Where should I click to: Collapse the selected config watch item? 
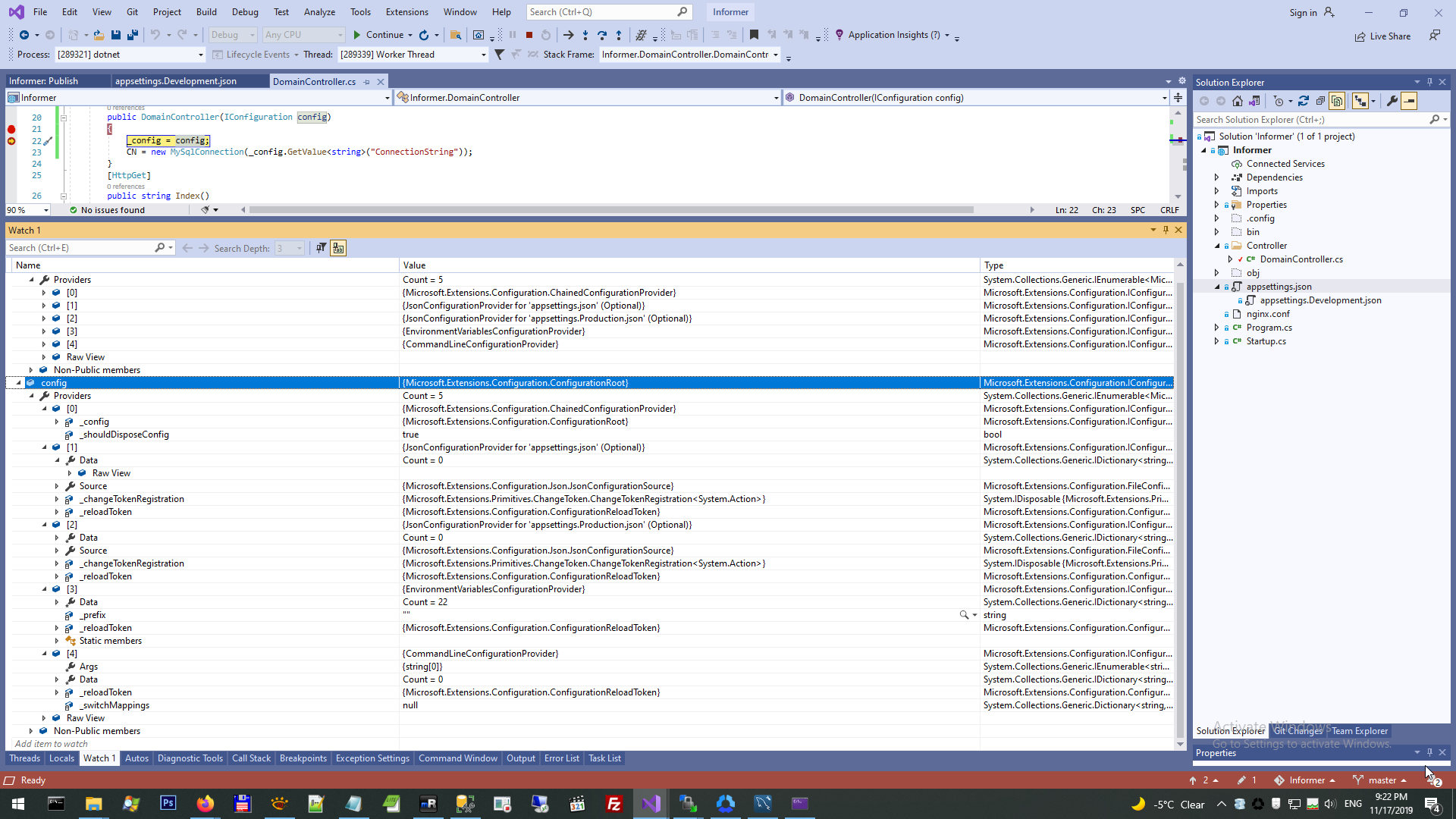[18, 383]
